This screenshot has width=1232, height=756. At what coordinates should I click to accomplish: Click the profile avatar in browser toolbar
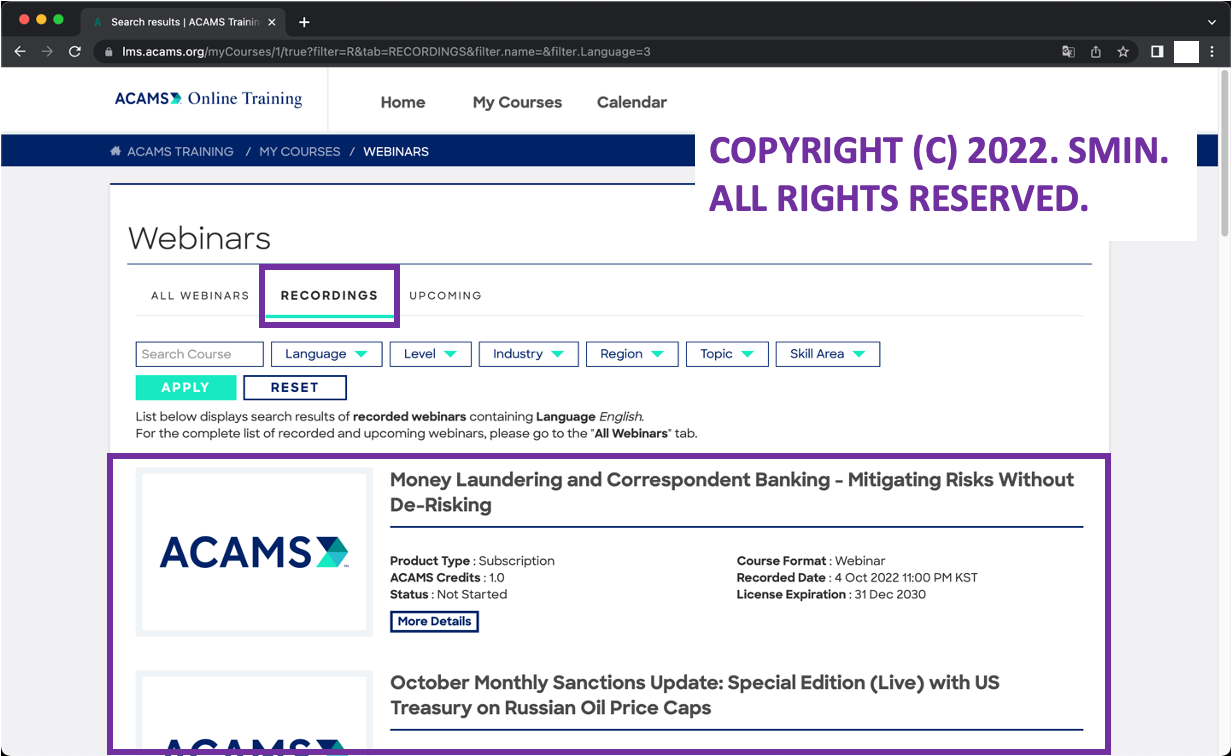(x=1186, y=52)
